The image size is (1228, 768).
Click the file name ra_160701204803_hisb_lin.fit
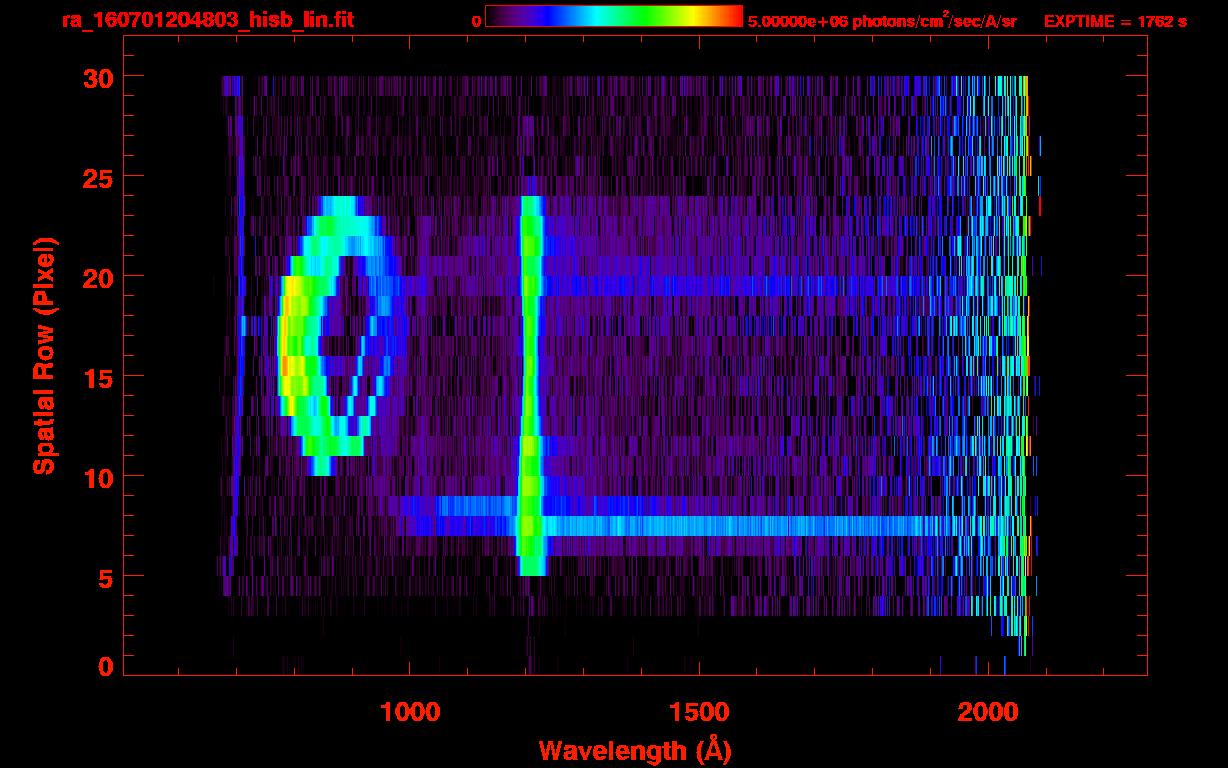coord(207,20)
